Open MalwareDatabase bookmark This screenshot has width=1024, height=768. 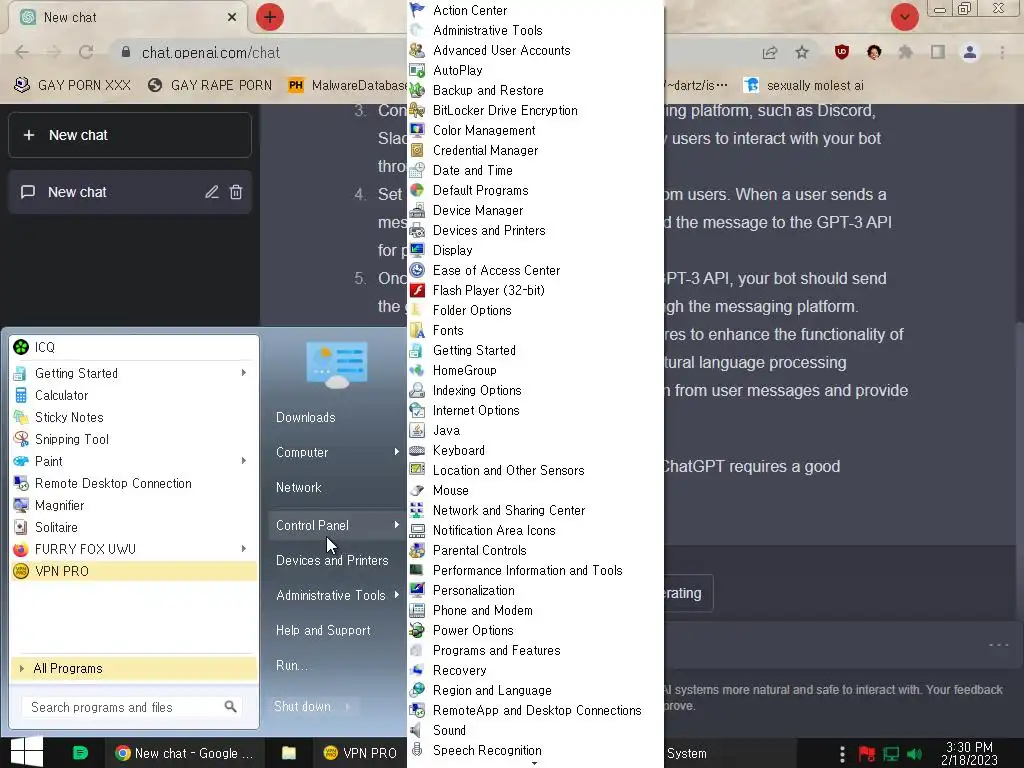click(x=348, y=86)
